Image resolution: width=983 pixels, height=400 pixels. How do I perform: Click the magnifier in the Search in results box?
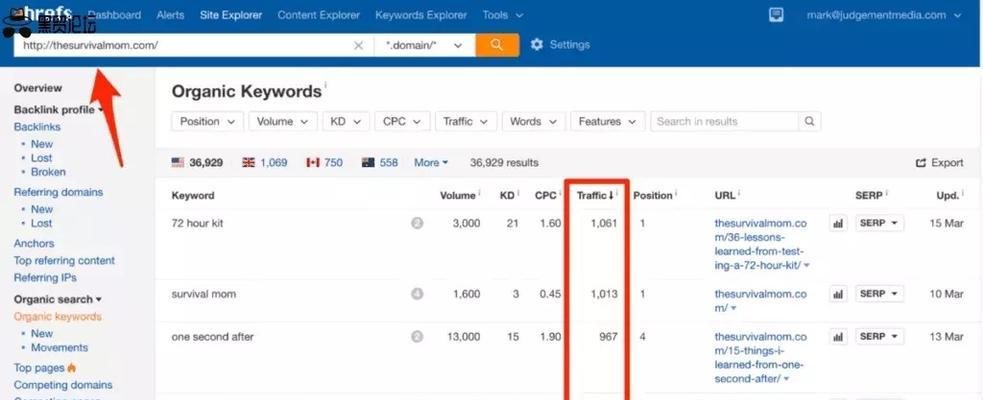point(809,122)
